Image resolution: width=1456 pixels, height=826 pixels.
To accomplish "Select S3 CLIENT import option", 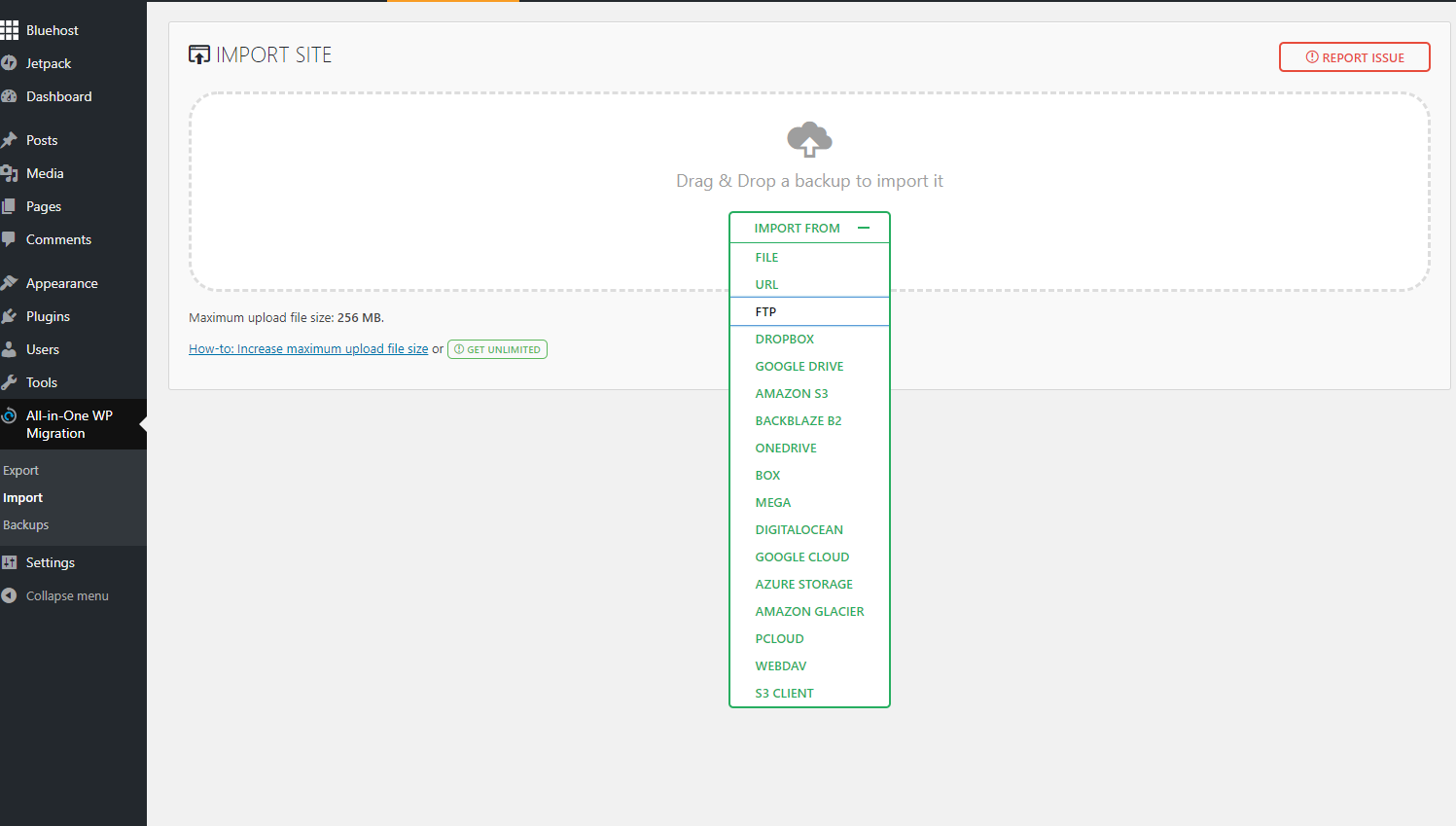I will coord(809,693).
